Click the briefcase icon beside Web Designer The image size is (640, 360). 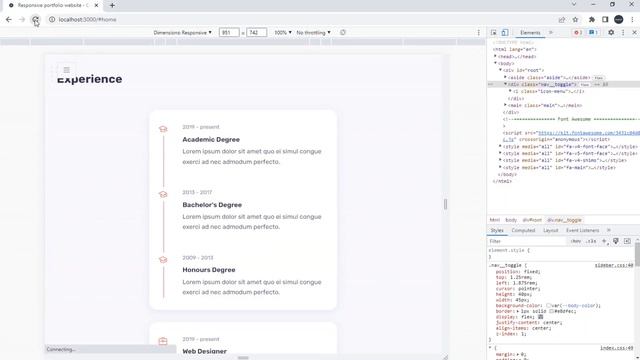coord(163,341)
